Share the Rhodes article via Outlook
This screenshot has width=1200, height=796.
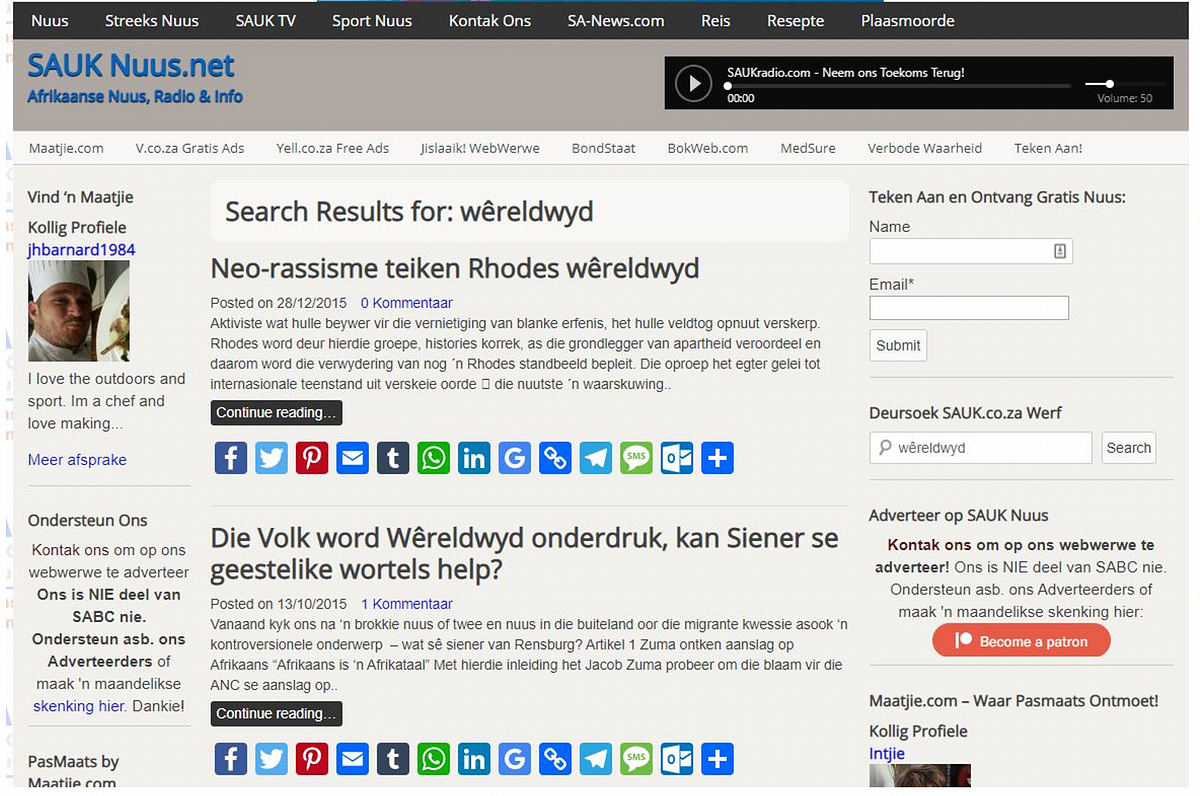click(x=677, y=458)
